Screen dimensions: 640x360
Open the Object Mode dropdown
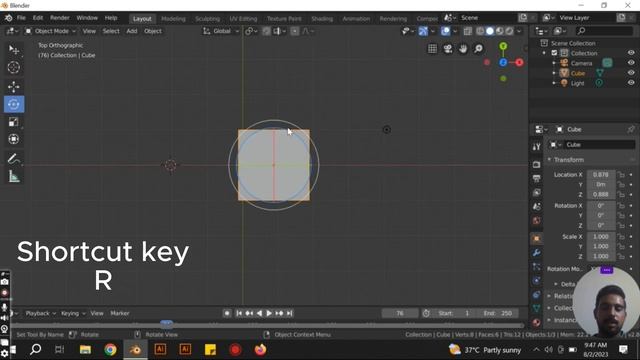point(51,31)
